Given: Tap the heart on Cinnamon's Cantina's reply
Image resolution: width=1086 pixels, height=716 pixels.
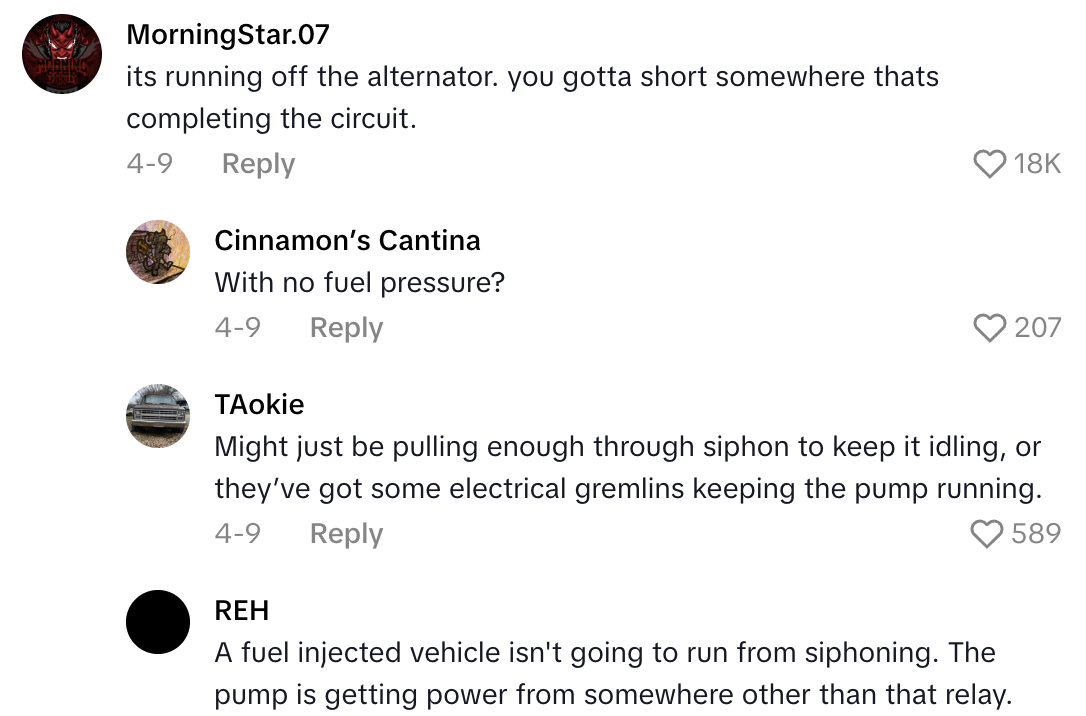Looking at the screenshot, I should pos(989,328).
